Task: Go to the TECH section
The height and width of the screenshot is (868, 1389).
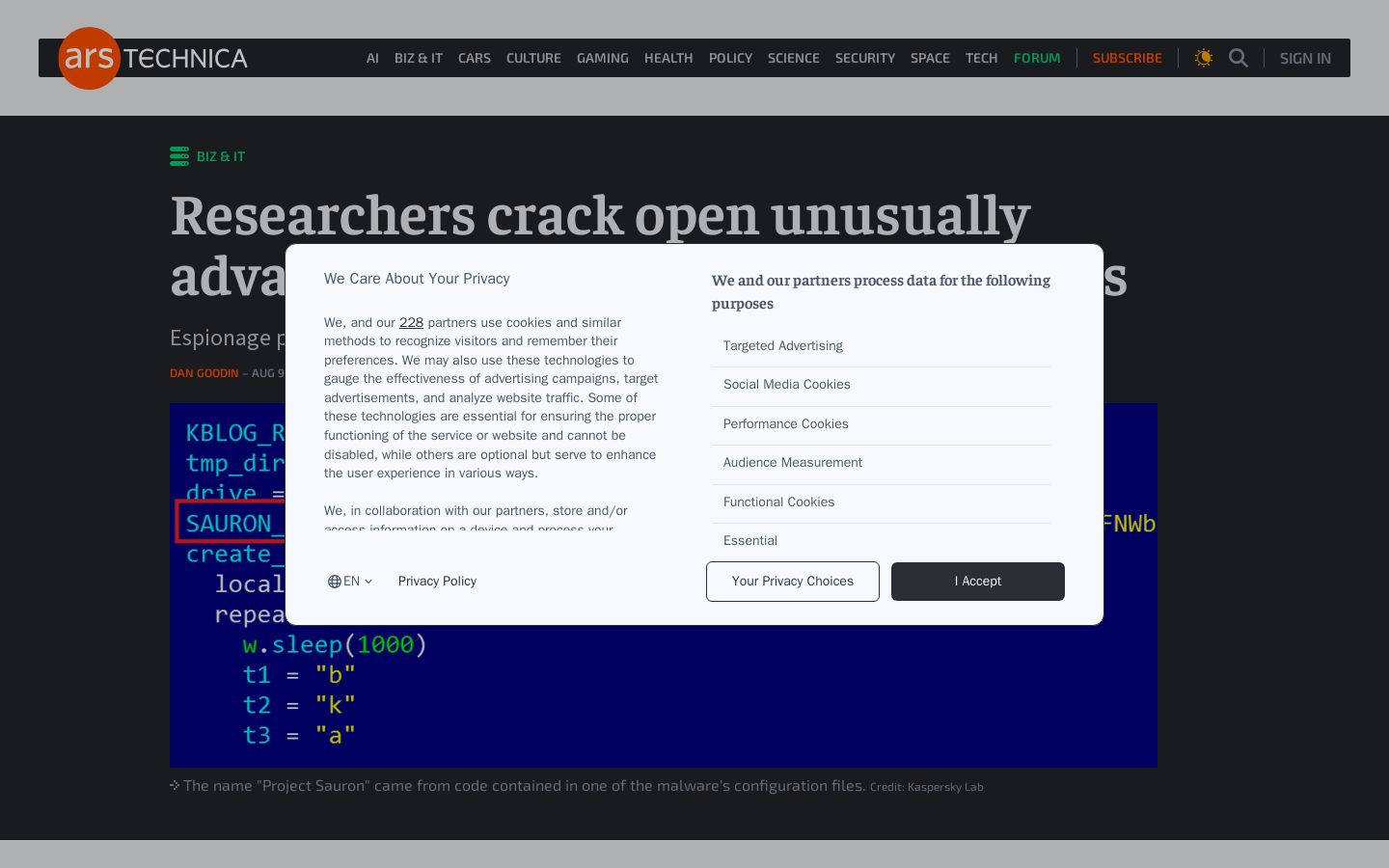Action: pyautogui.click(x=982, y=58)
